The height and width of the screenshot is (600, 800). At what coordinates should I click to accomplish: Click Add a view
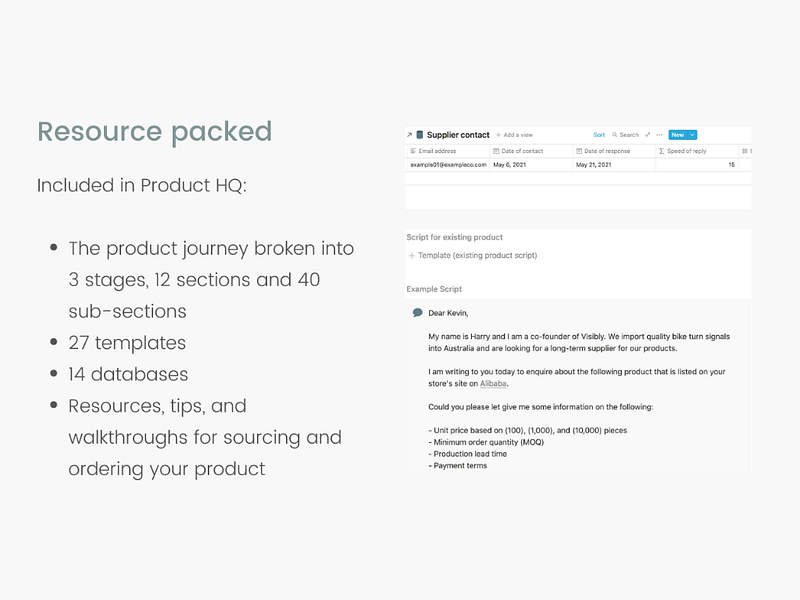(x=516, y=134)
